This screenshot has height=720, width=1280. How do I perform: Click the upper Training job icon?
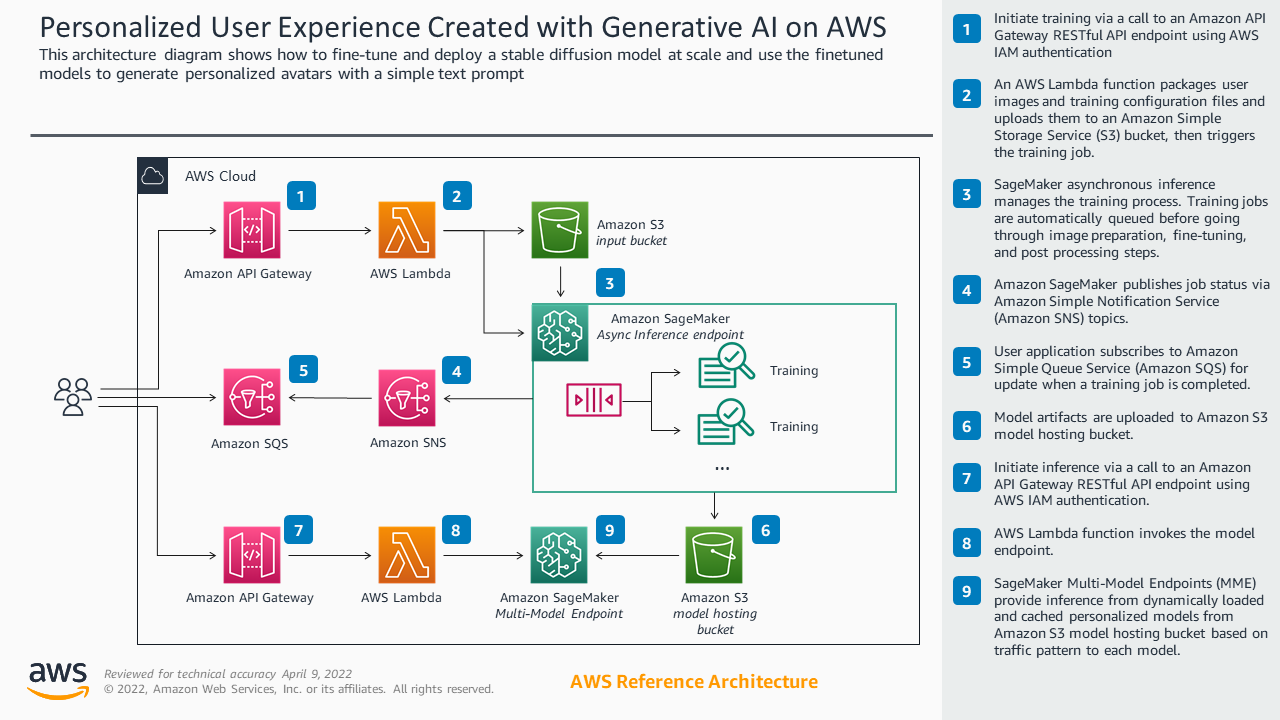pyautogui.click(x=726, y=365)
